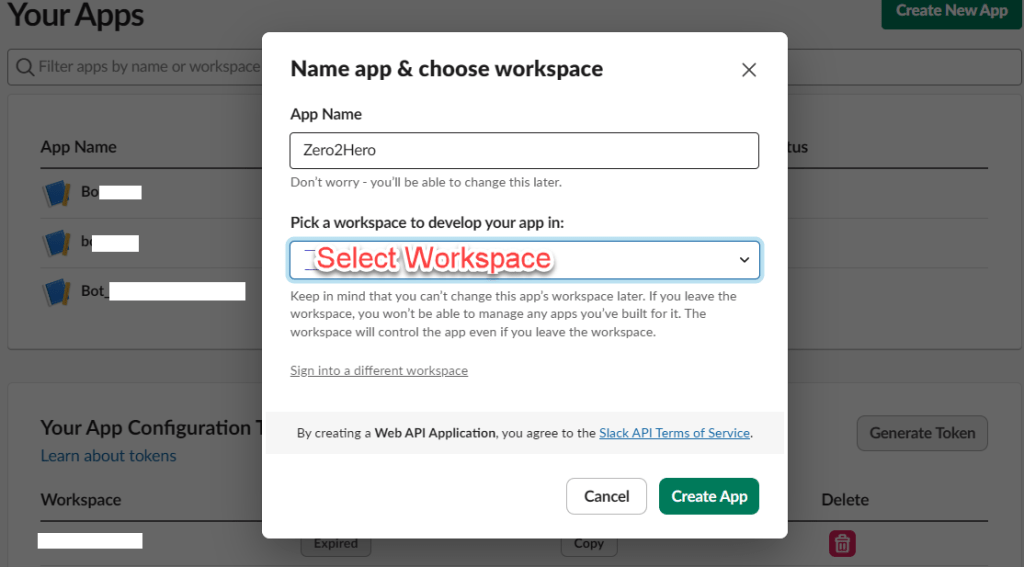Follow the 'Learn about tokens' link
Screen dimensions: 1024x567
(x=108, y=456)
